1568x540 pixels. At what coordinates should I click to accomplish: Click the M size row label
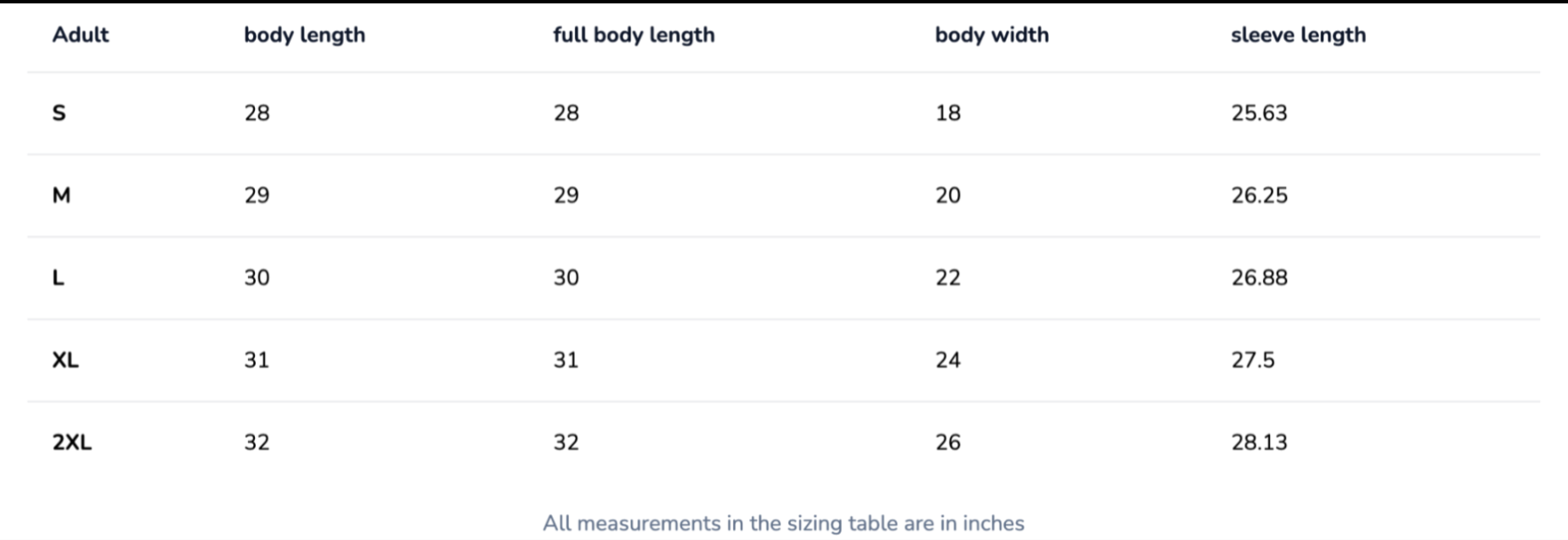click(61, 195)
